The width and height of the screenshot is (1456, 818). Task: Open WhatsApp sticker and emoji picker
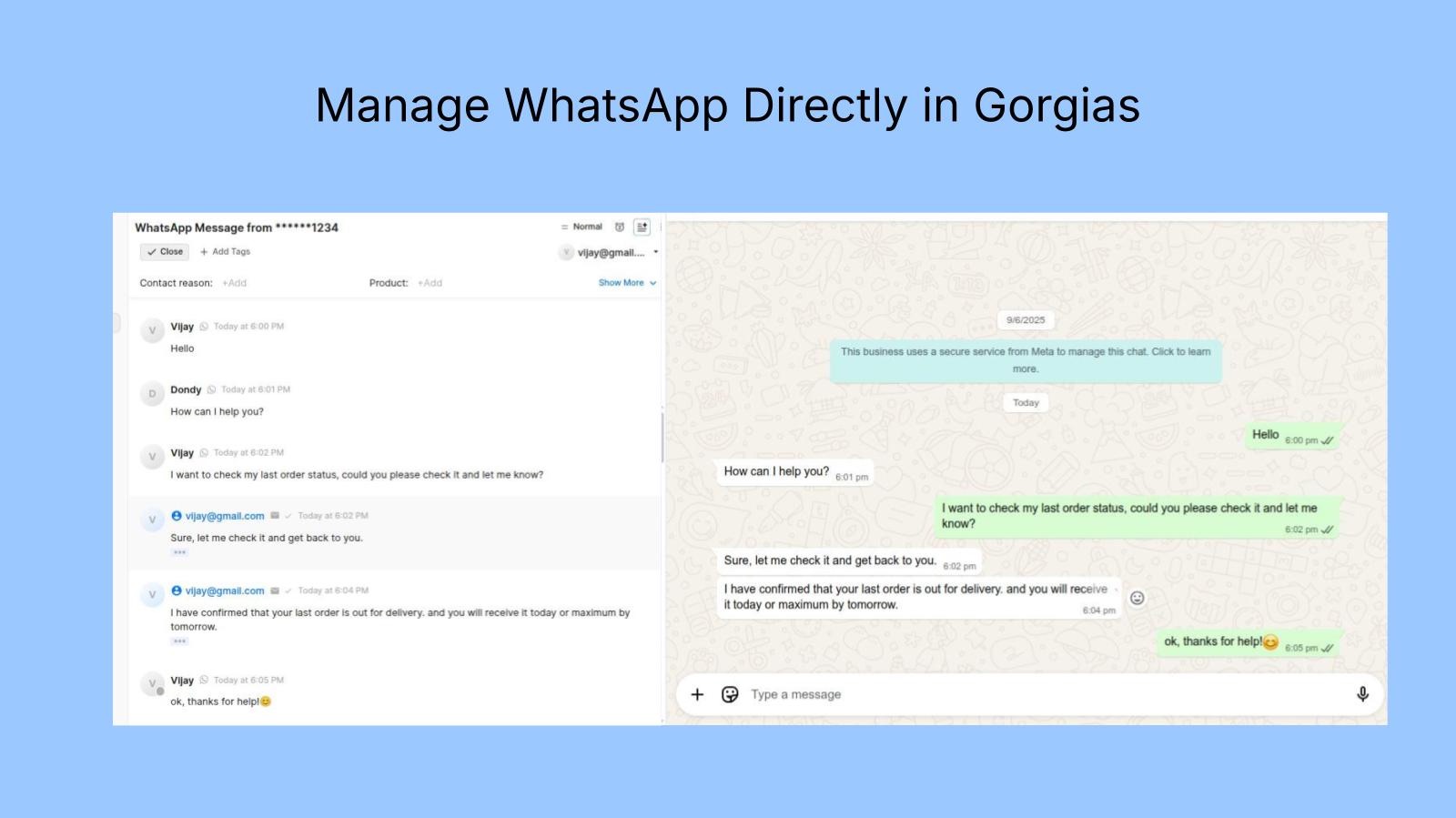pyautogui.click(x=730, y=694)
